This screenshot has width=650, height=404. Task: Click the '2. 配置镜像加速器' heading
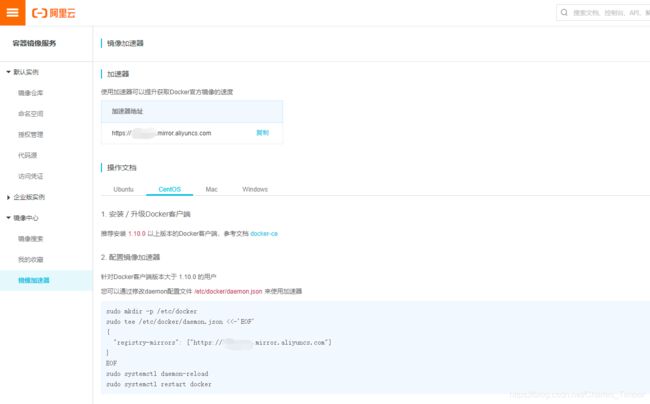coord(130,257)
